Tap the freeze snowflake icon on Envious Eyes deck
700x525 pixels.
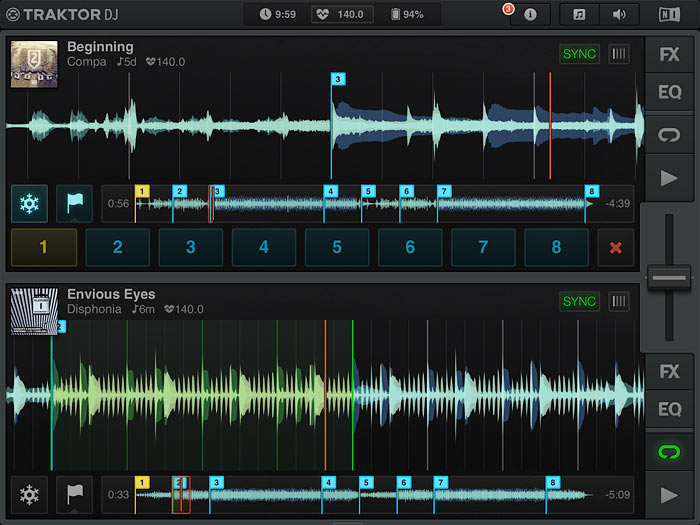tap(29, 494)
